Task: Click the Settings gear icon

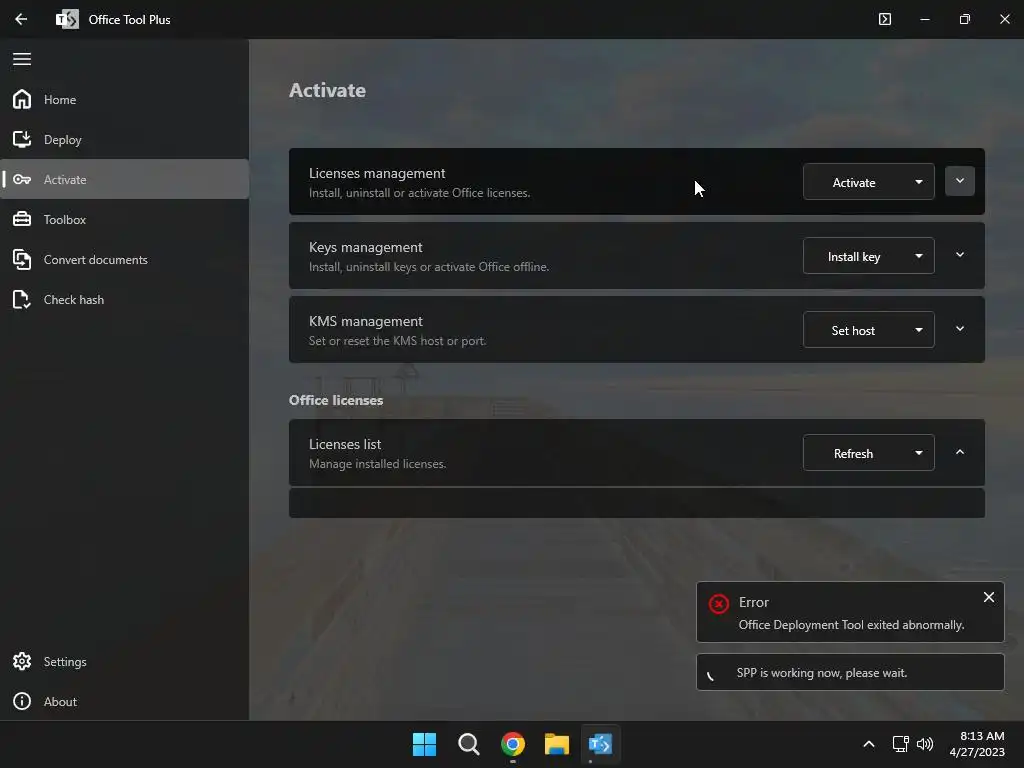Action: (x=22, y=661)
